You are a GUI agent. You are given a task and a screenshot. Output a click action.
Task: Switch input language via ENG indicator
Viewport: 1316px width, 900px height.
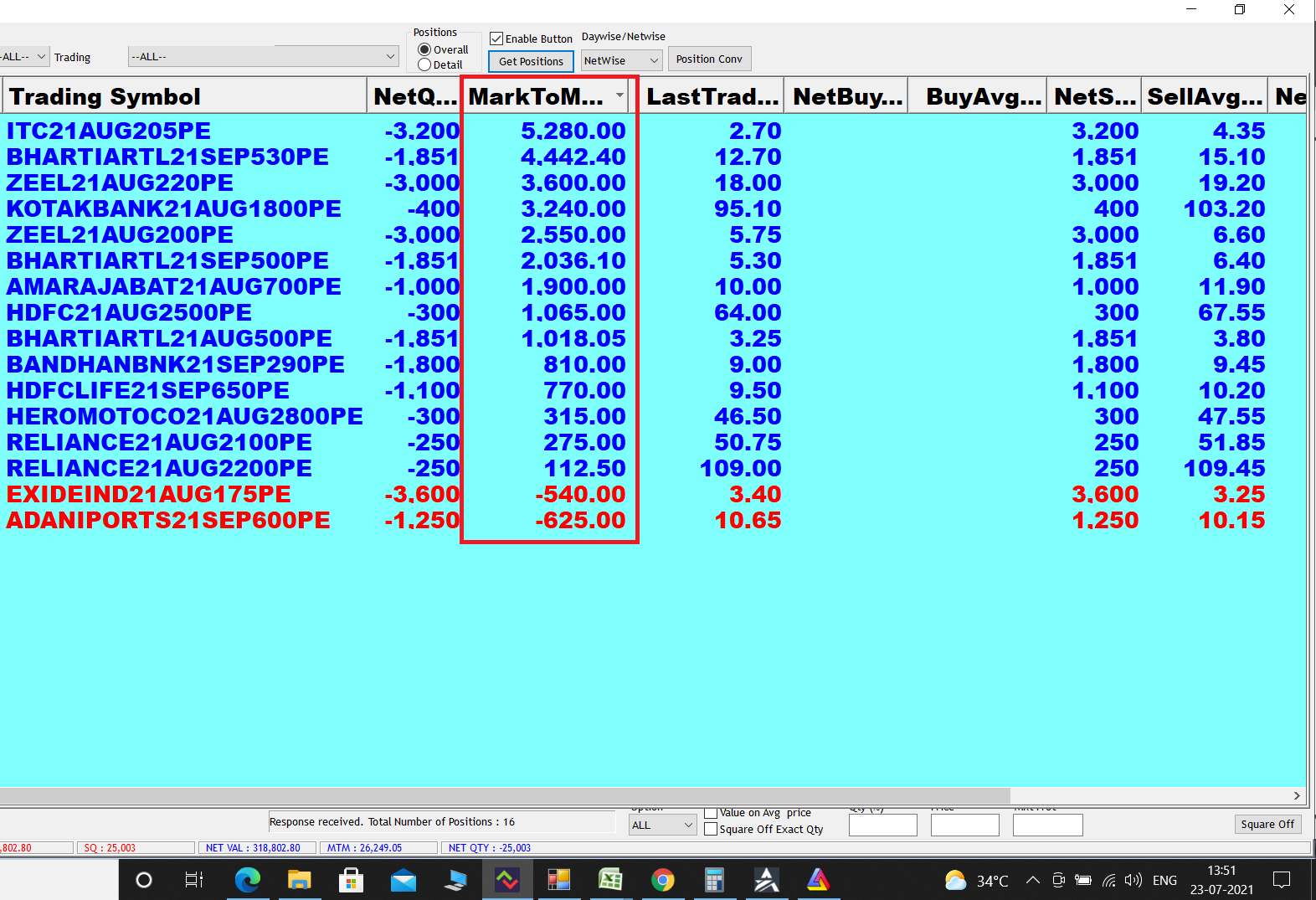pos(1164,881)
